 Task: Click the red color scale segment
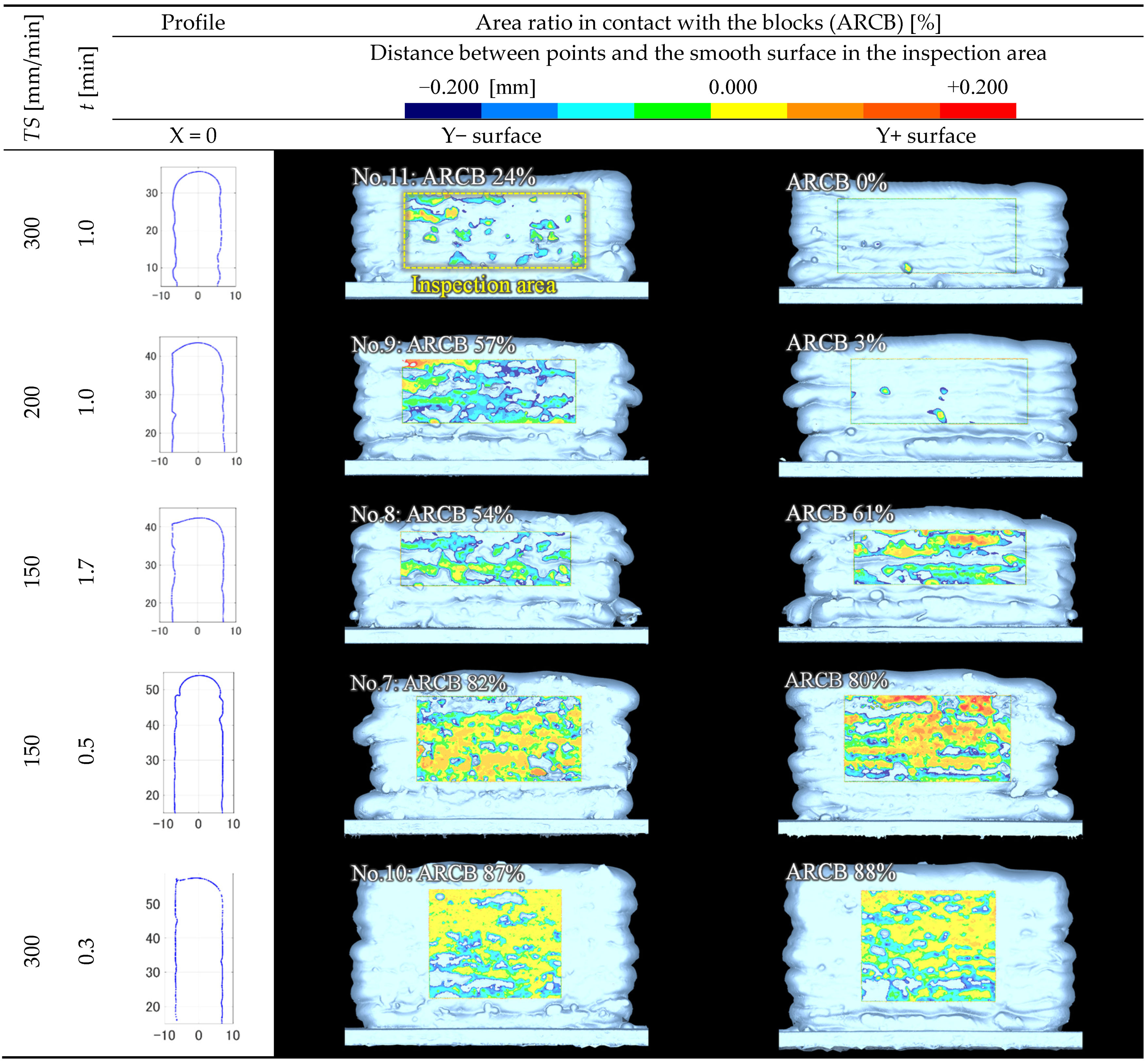pos(977,110)
